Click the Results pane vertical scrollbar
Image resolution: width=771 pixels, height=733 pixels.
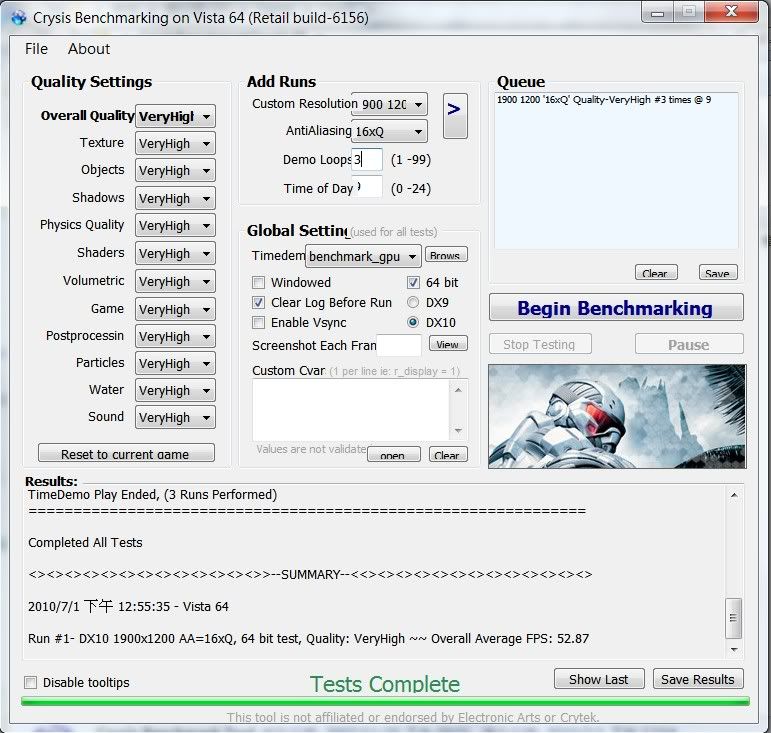(x=734, y=610)
